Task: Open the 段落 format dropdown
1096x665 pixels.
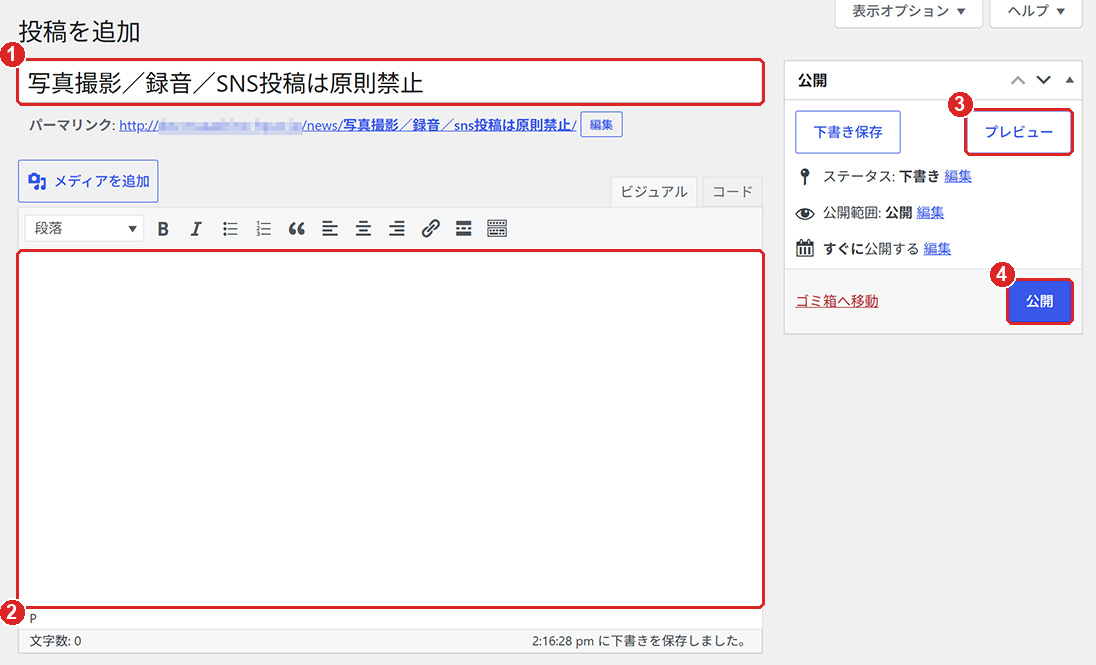Action: pos(84,229)
